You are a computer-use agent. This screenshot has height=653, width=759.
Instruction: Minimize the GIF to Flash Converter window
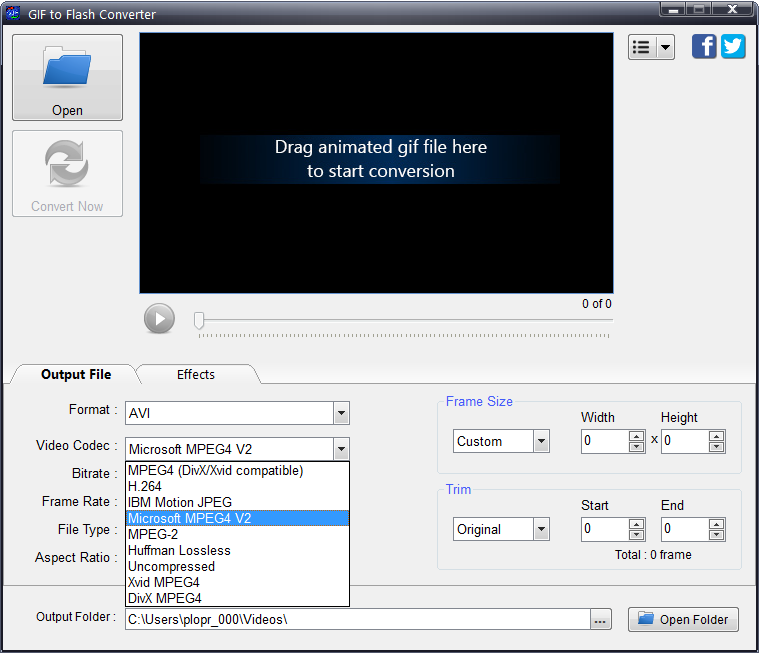673,9
